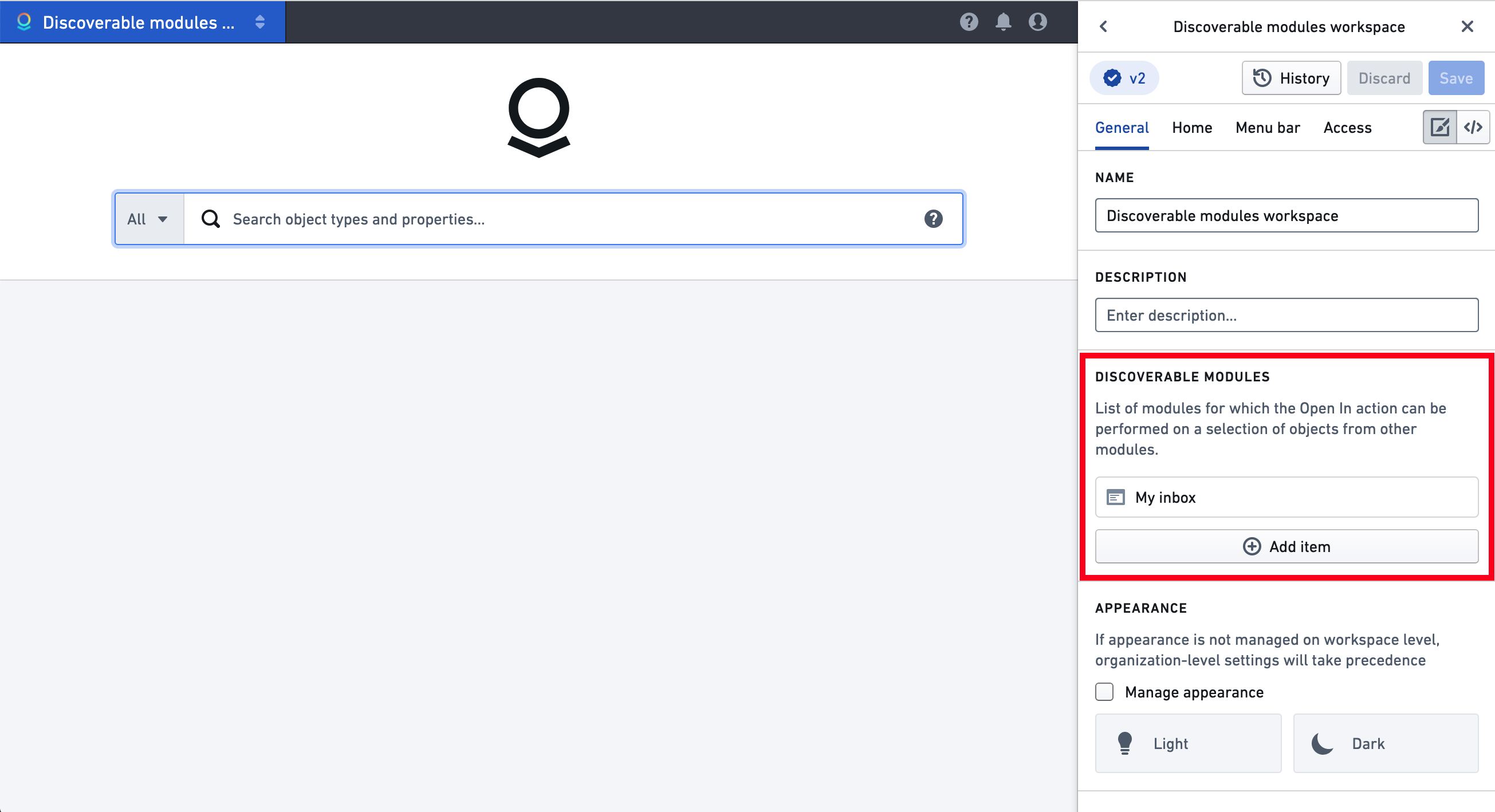Click the Save button

pyautogui.click(x=1456, y=78)
